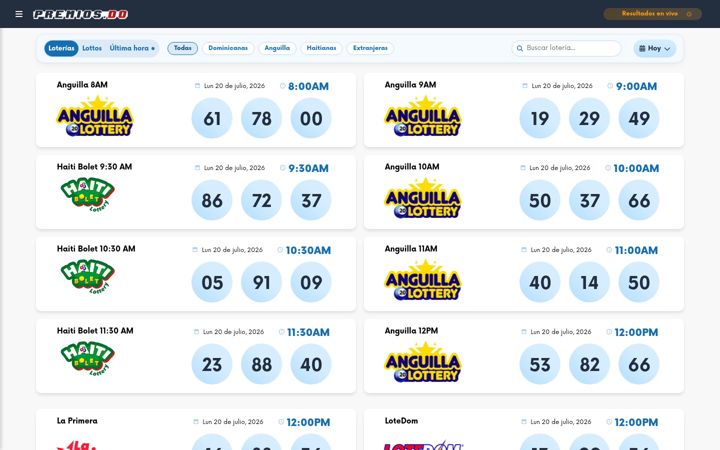Click the Haiti Bolet 11:30 AM title
This screenshot has width=720, height=450.
coord(95,331)
